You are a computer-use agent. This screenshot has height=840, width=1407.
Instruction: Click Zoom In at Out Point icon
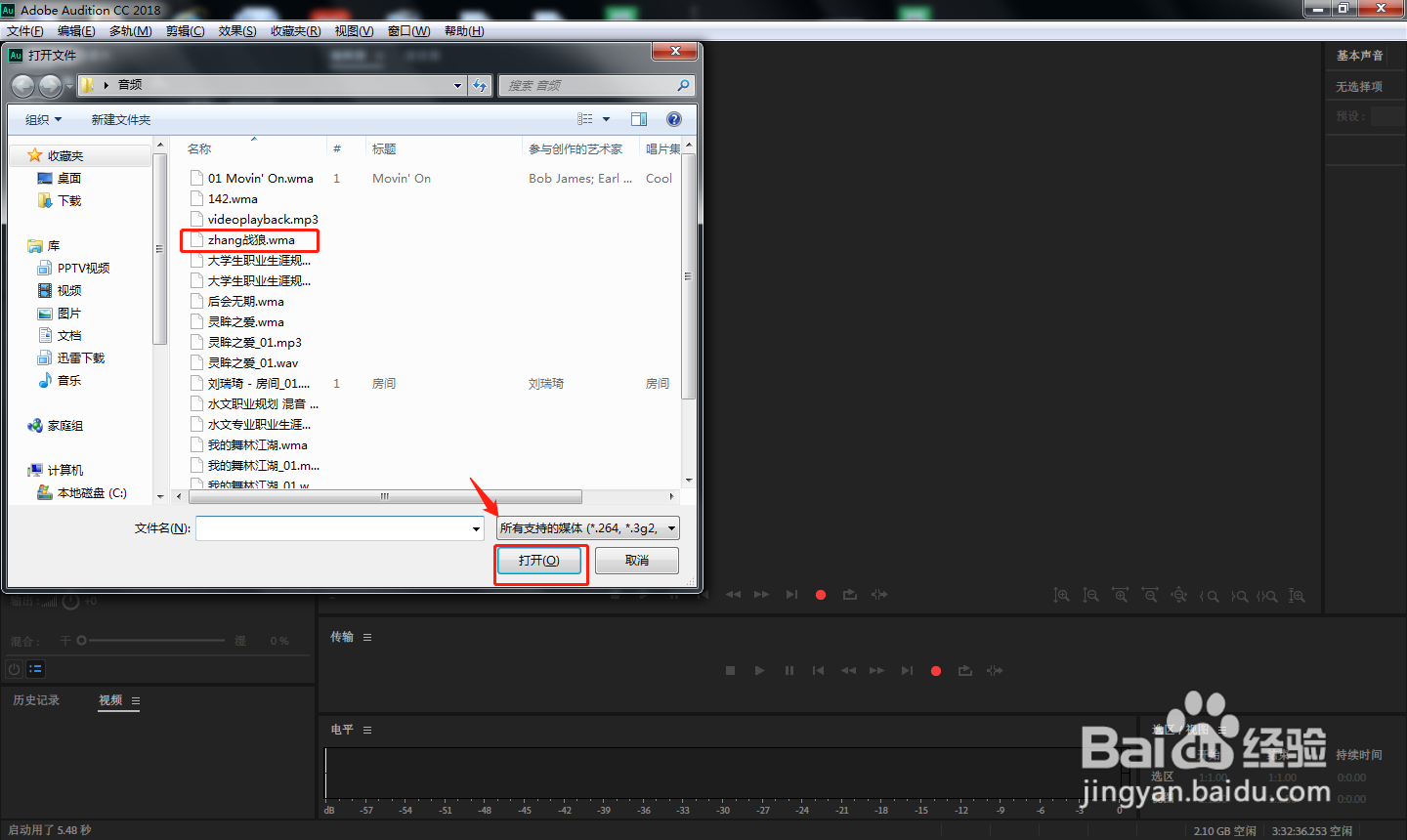1239,596
